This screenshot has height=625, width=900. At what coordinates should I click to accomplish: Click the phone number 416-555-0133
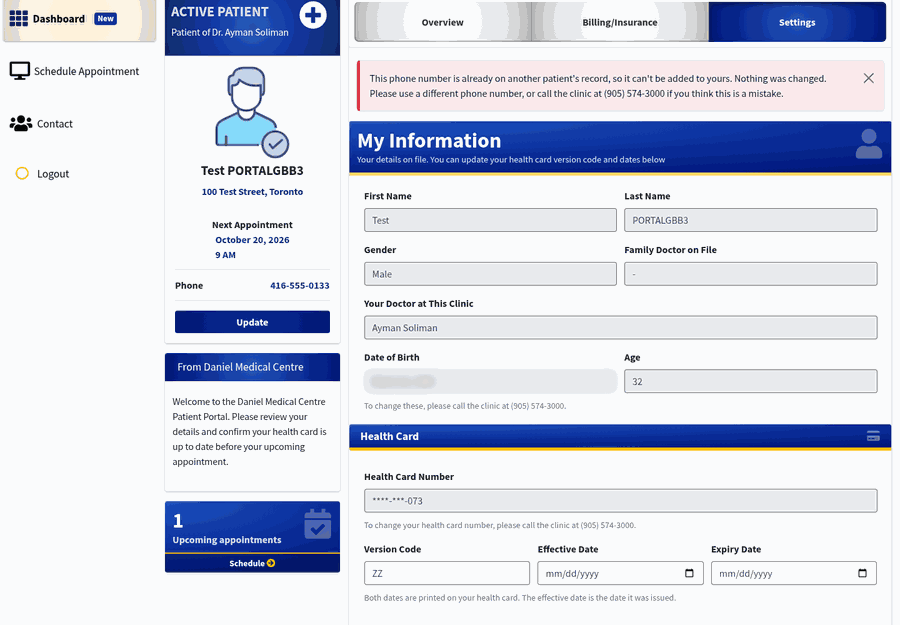pyautogui.click(x=300, y=285)
